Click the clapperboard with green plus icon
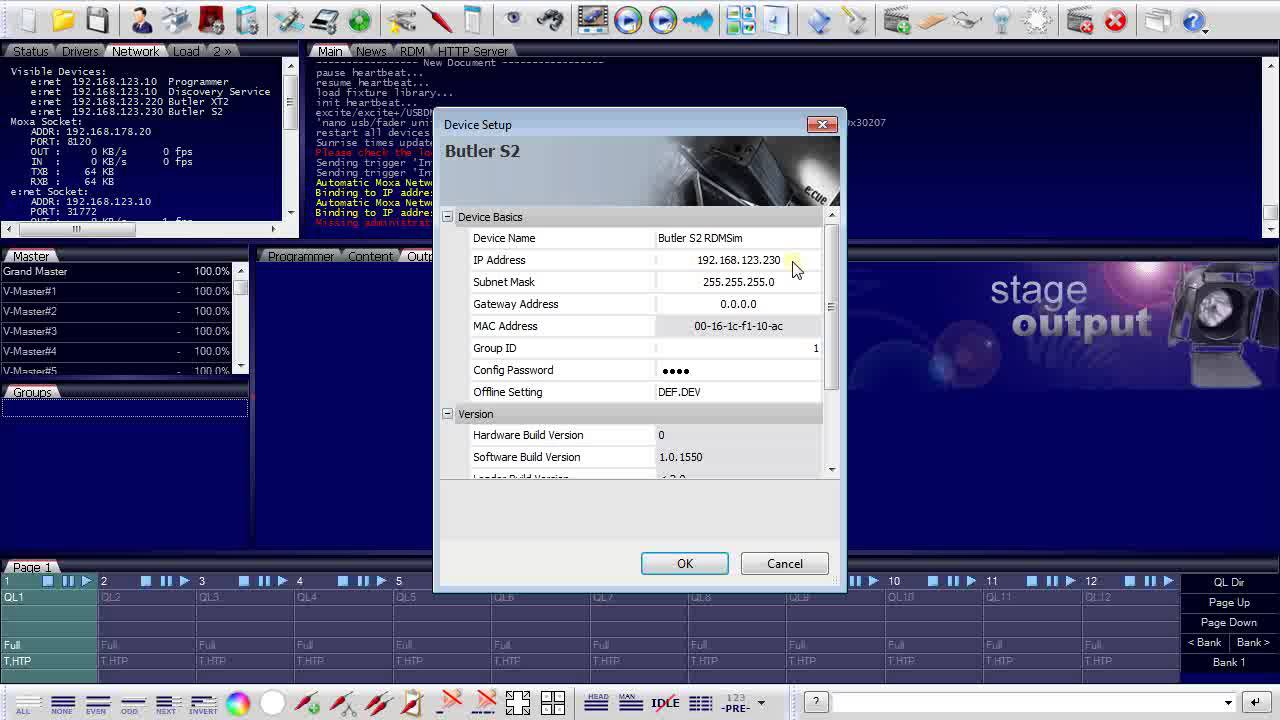1280x720 pixels. (x=897, y=19)
